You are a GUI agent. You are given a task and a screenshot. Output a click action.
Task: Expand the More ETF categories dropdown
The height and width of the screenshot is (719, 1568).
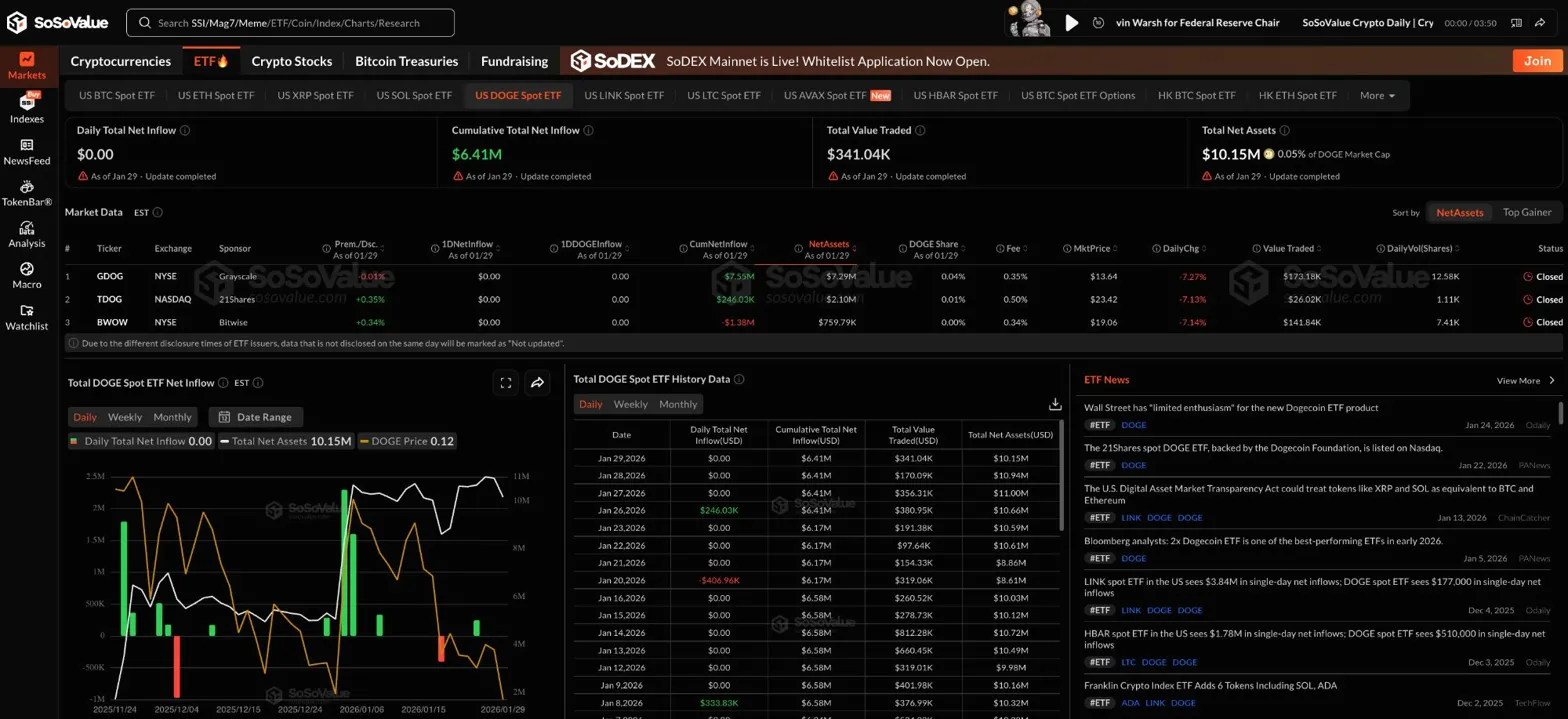1377,96
